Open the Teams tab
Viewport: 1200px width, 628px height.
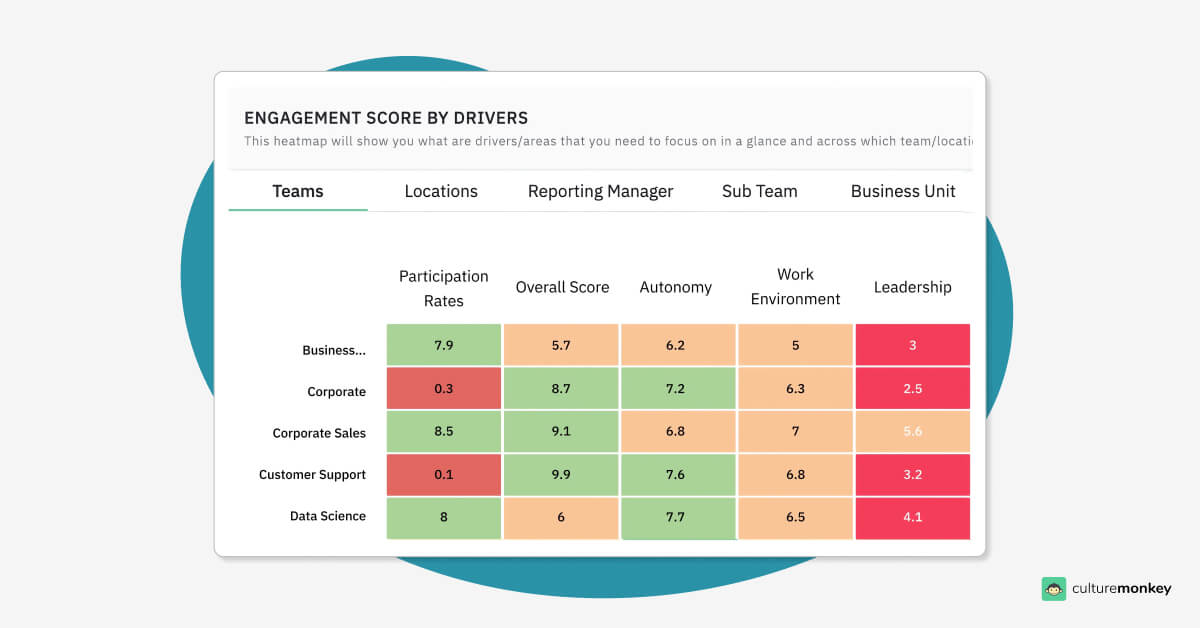point(297,191)
